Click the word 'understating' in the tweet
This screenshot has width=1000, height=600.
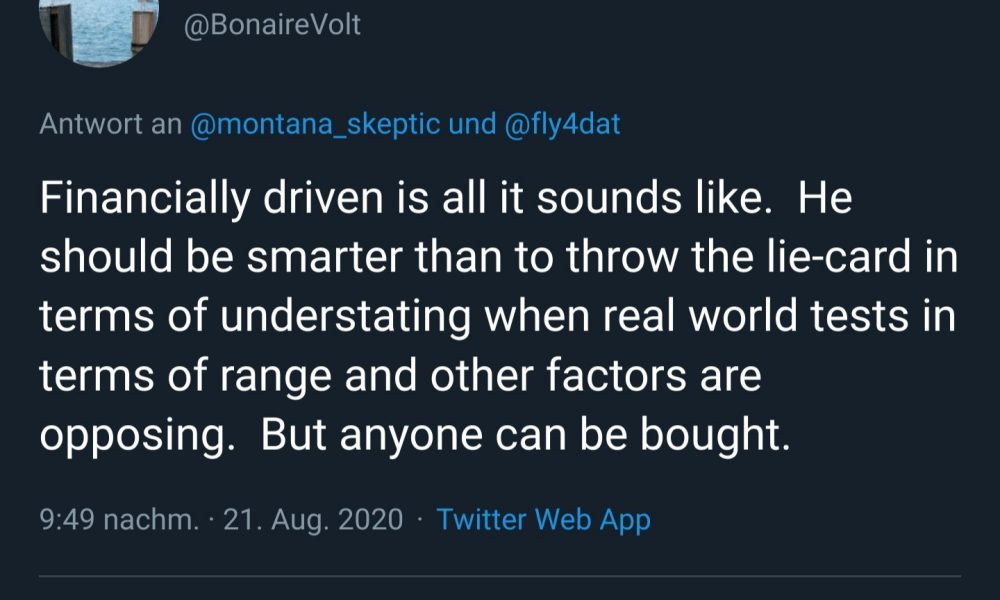point(346,317)
